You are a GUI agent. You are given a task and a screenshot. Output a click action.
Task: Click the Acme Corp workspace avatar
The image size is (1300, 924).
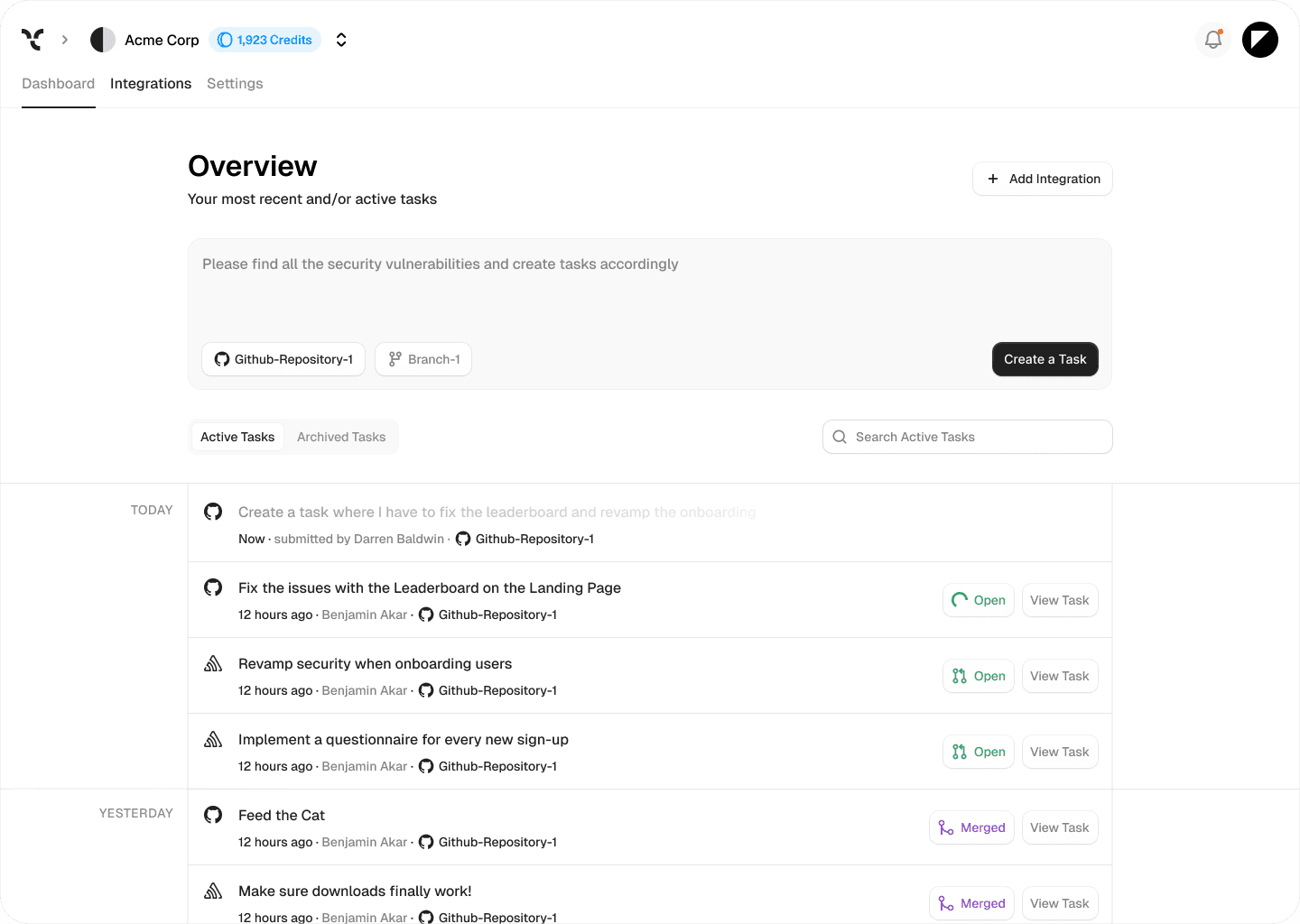pyautogui.click(x=103, y=40)
